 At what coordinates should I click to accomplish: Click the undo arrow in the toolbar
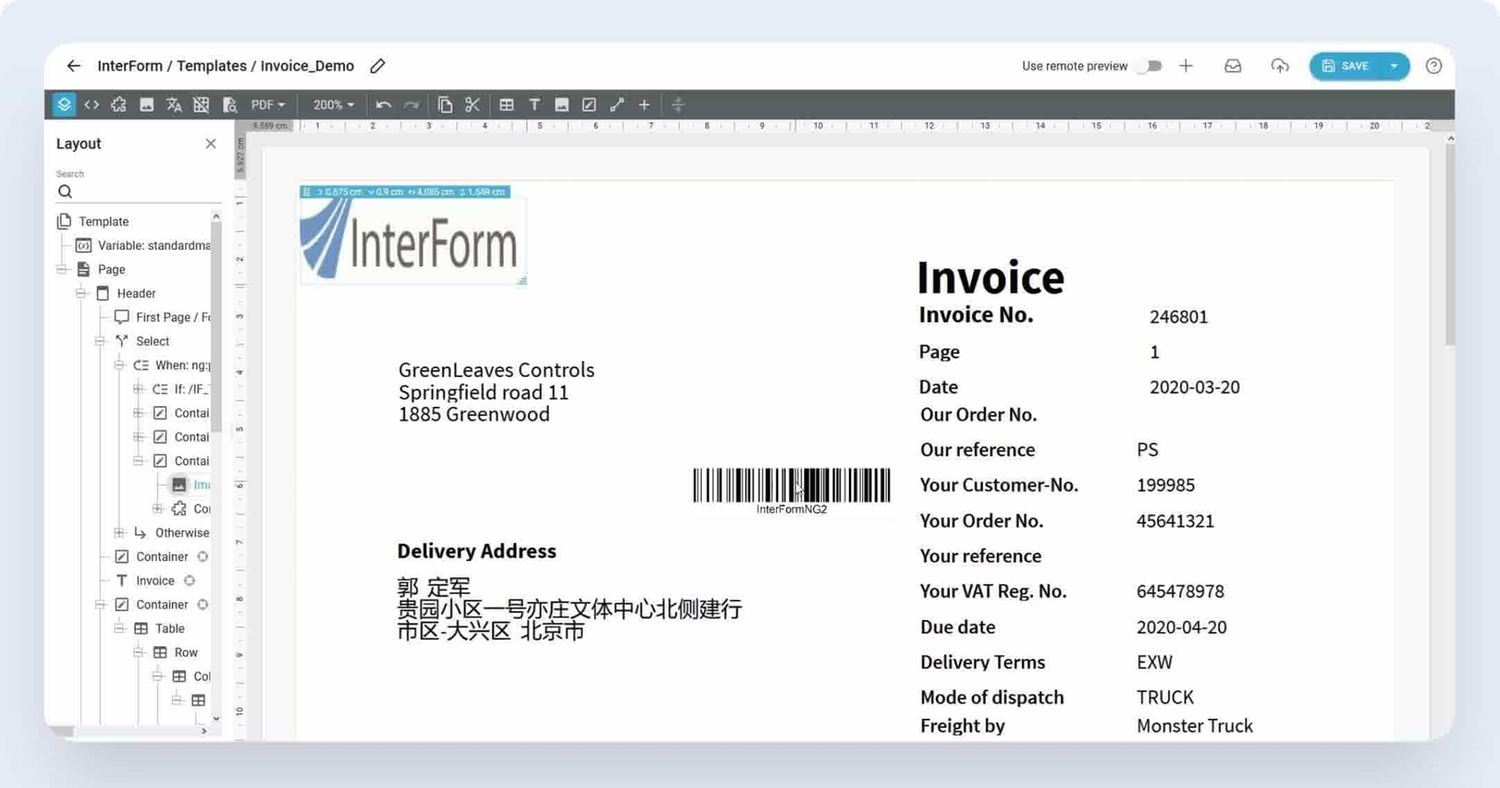[384, 104]
